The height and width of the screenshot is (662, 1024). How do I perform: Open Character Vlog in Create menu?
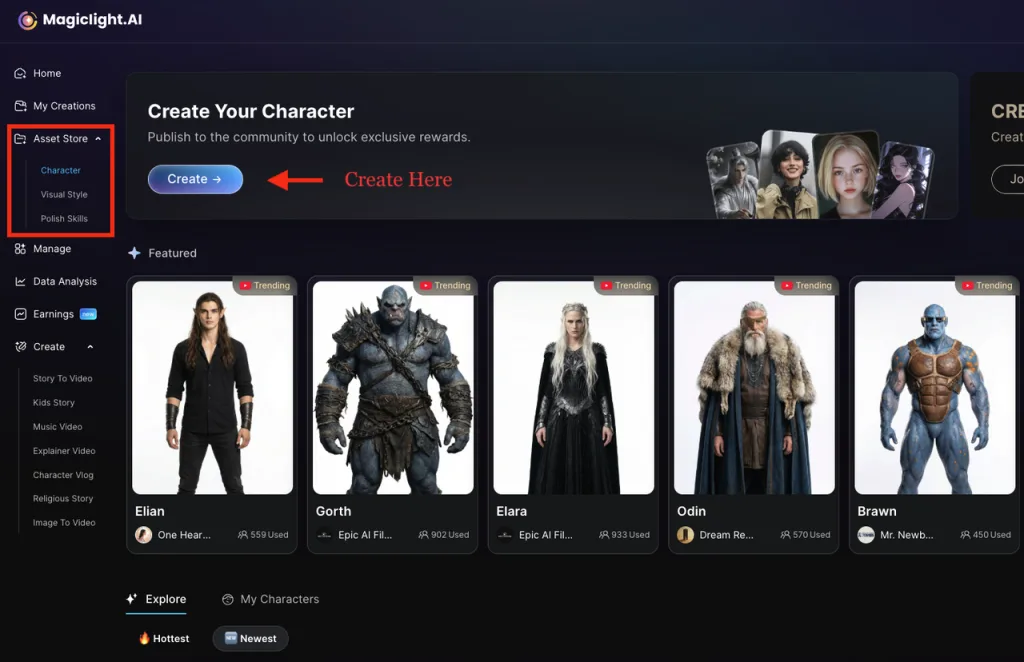pos(63,475)
